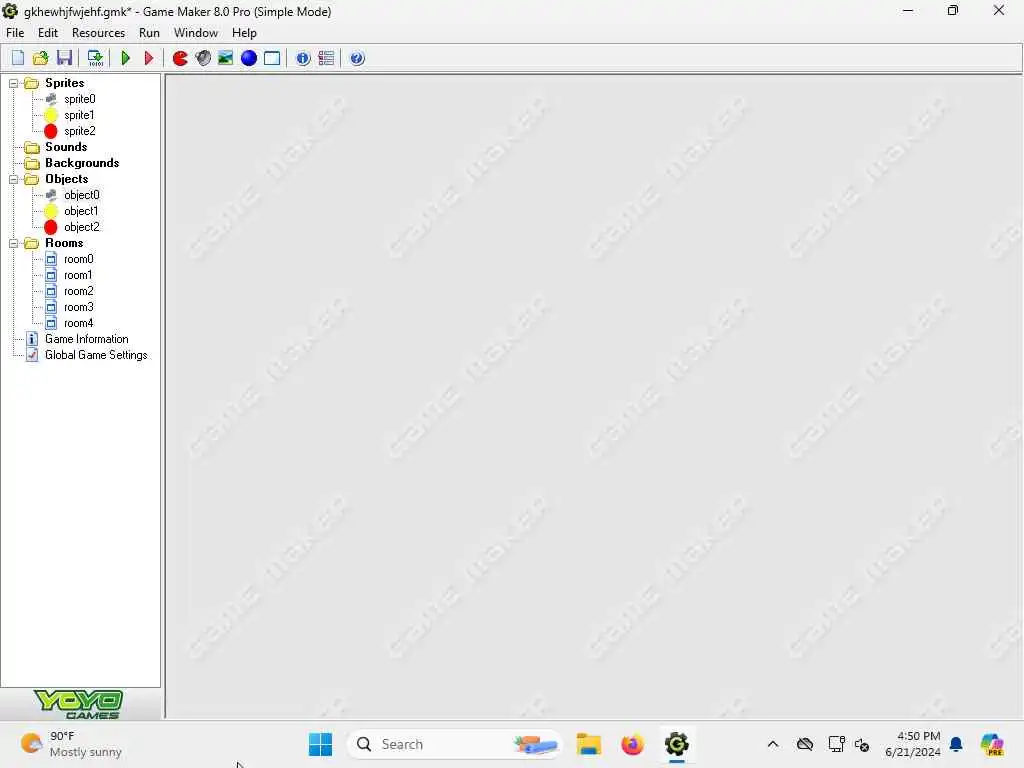Click the gray icon beside object0

51,195
